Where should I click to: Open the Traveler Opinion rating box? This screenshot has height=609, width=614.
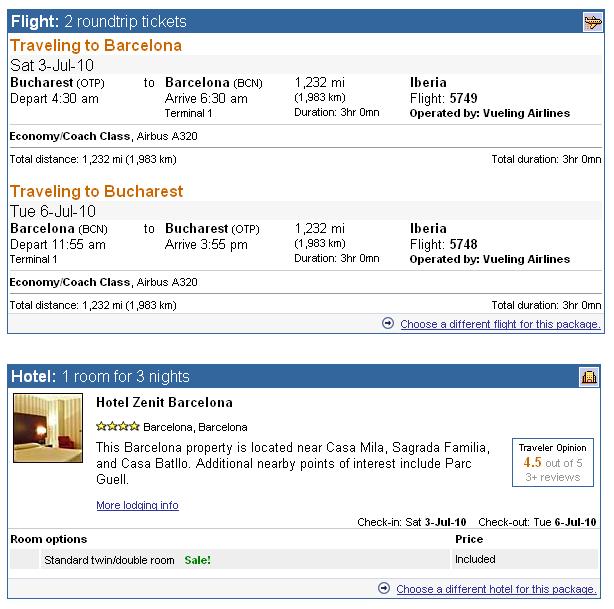[553, 463]
